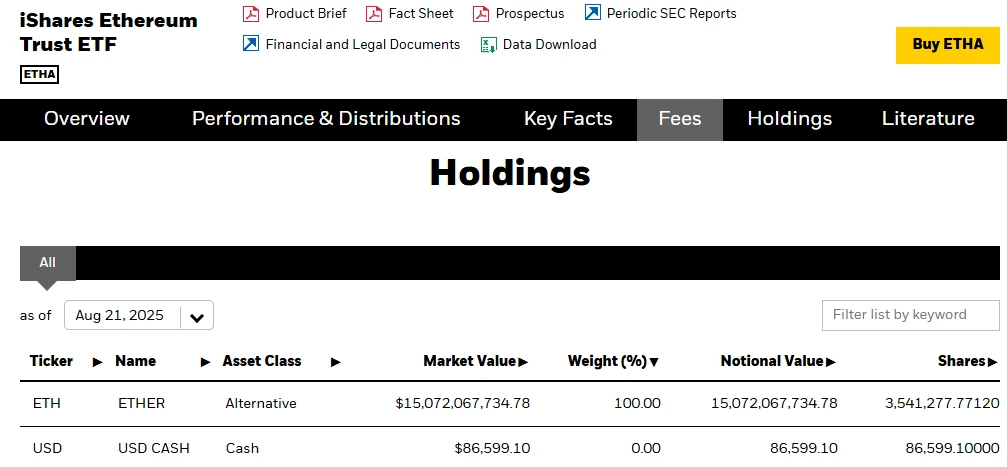Screen dimensions: 1007x467
Task: Open the Performance & Distributions tab
Action: pyautogui.click(x=326, y=119)
